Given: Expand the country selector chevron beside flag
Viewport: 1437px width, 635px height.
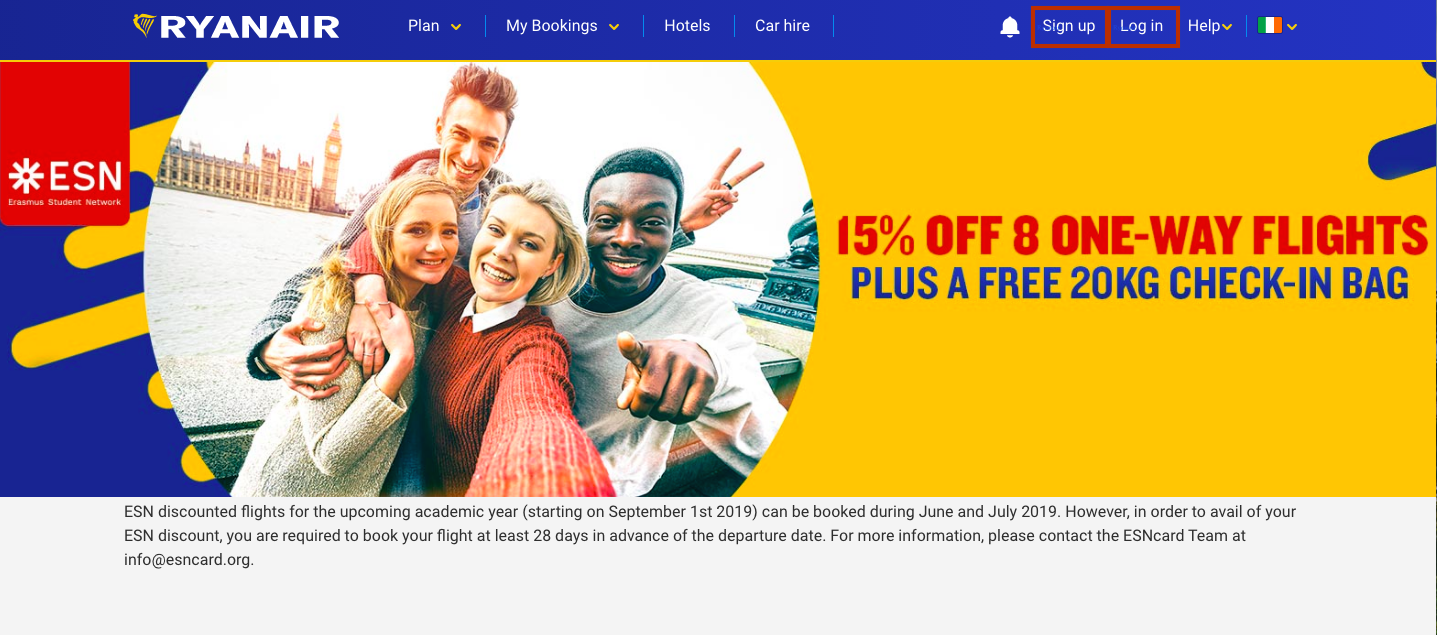Looking at the screenshot, I should pos(1292,27).
